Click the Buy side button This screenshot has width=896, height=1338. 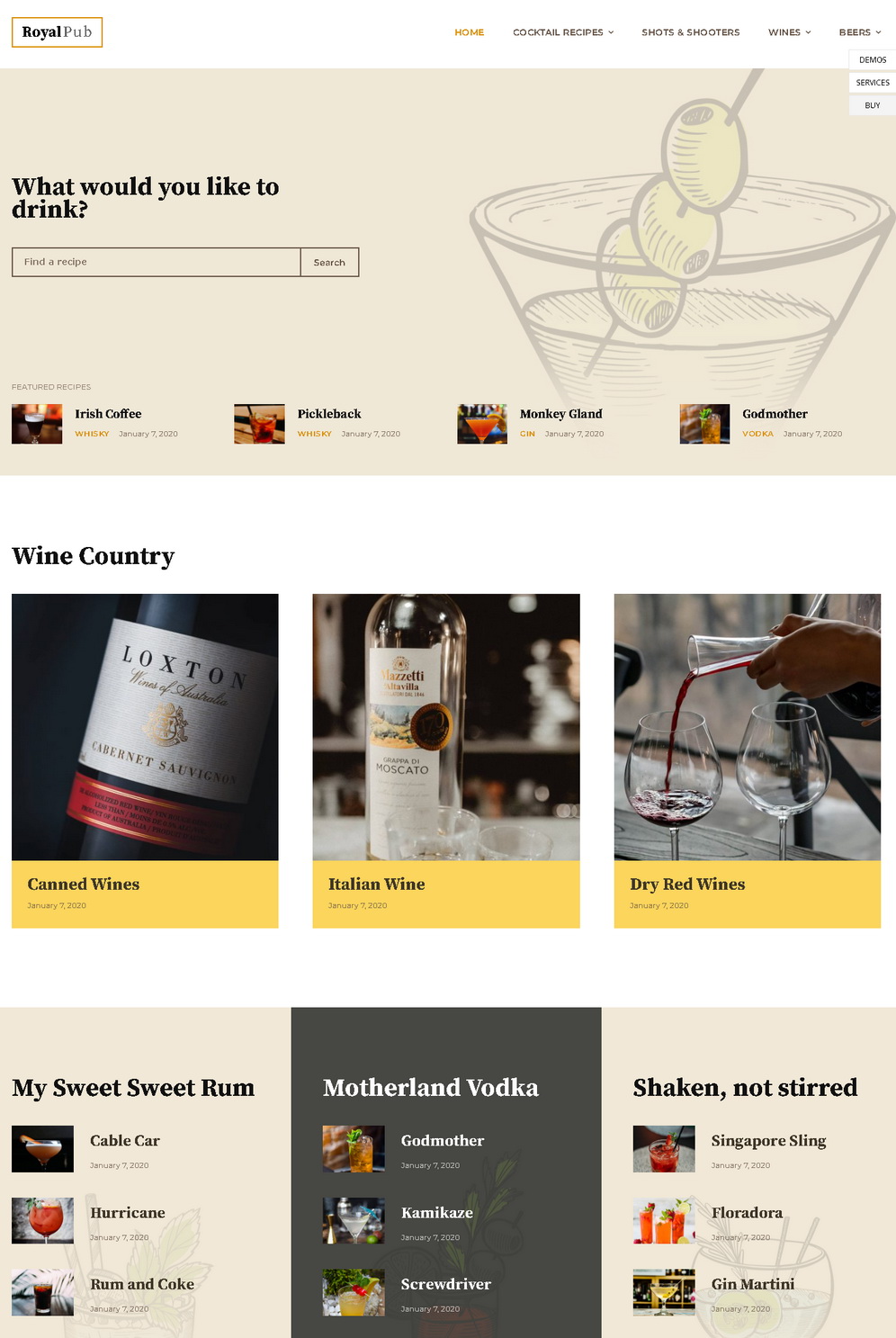pyautogui.click(x=873, y=105)
